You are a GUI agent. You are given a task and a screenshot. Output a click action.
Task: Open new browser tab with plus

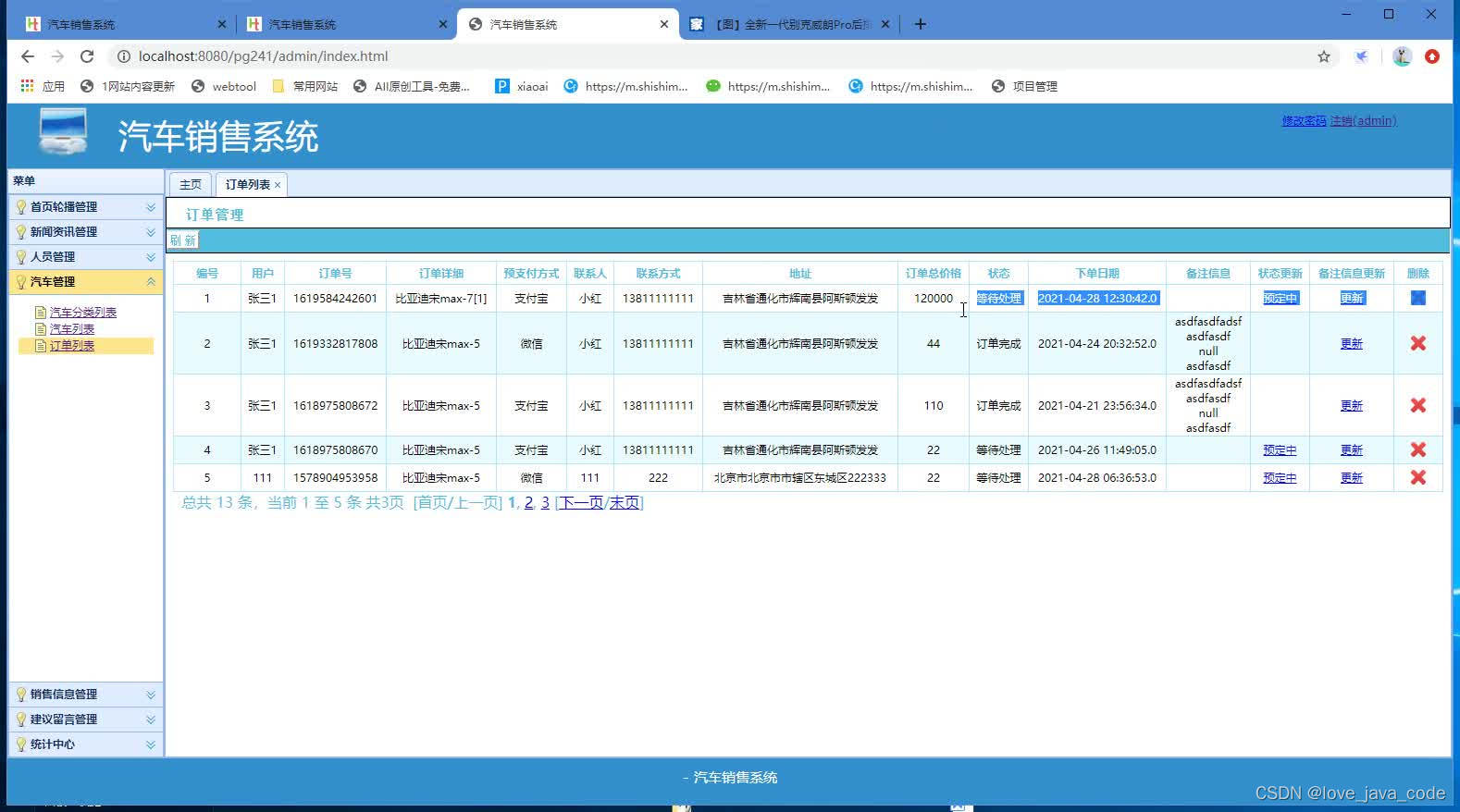coord(920,24)
